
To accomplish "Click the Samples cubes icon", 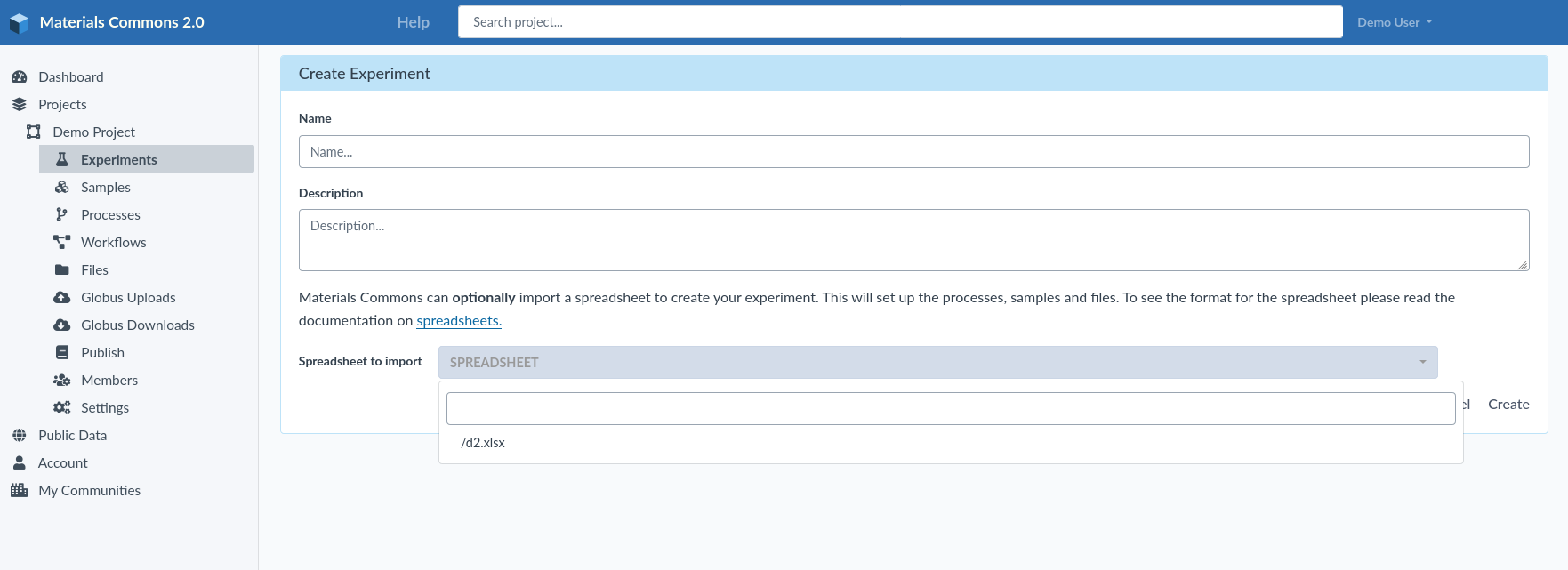I will [62, 188].
